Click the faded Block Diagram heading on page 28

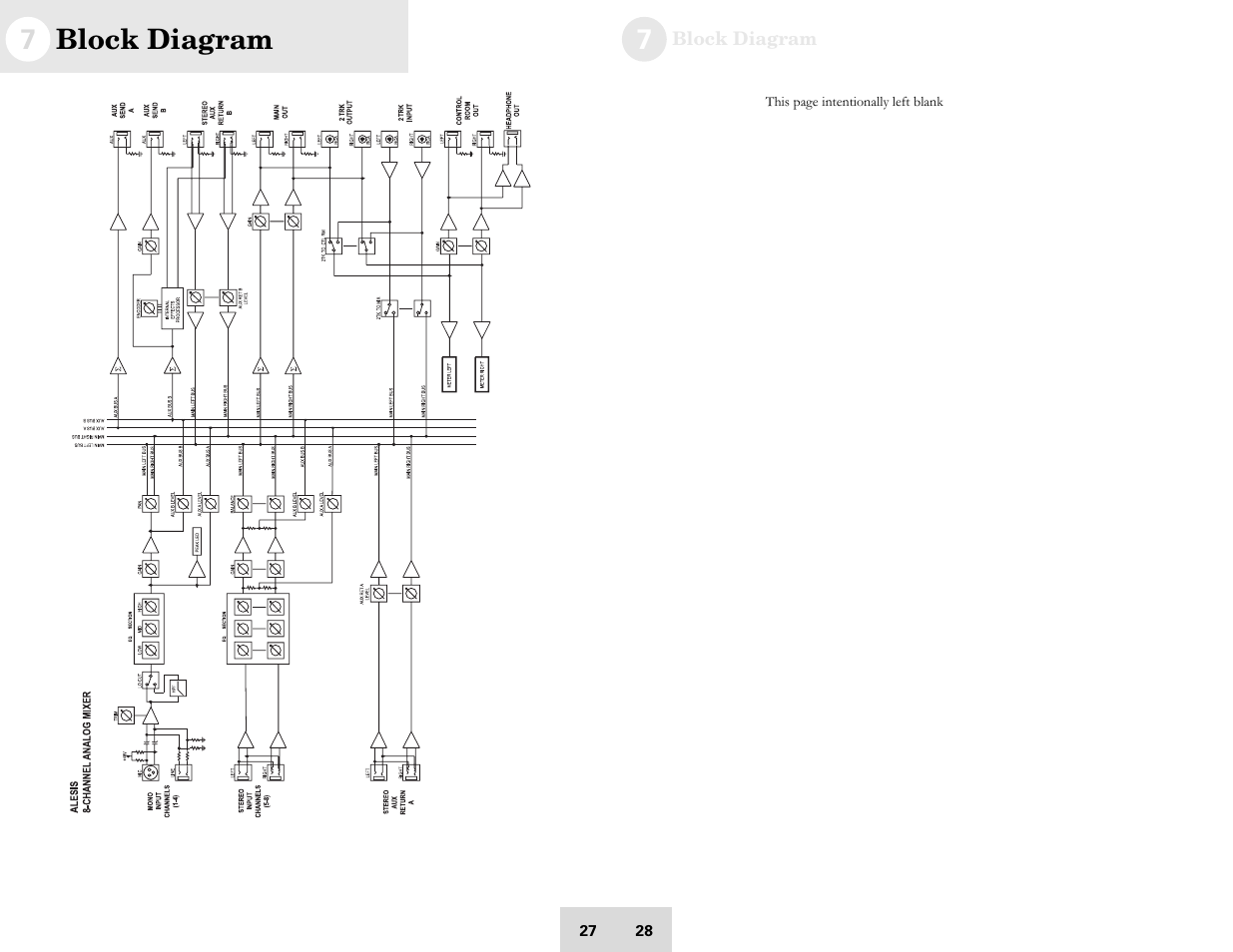(744, 39)
